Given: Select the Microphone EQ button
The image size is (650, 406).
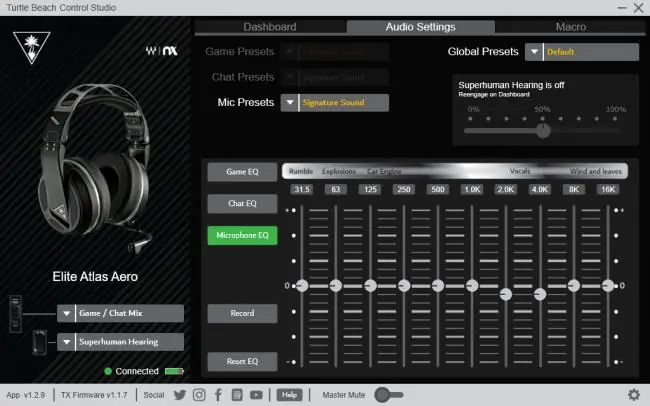Looking at the screenshot, I should 243,235.
